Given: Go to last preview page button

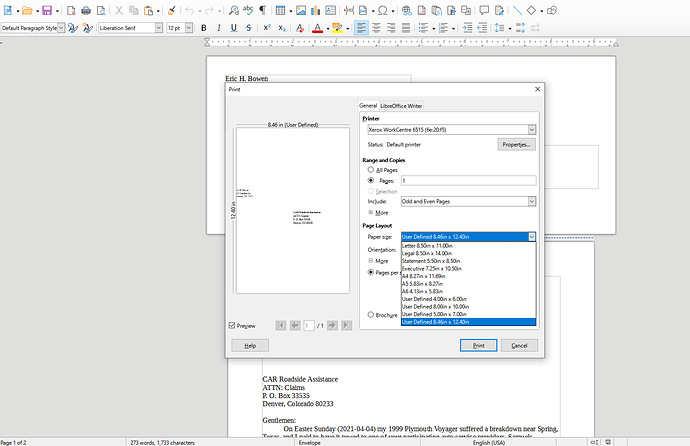Looking at the screenshot, I should tap(346, 325).
